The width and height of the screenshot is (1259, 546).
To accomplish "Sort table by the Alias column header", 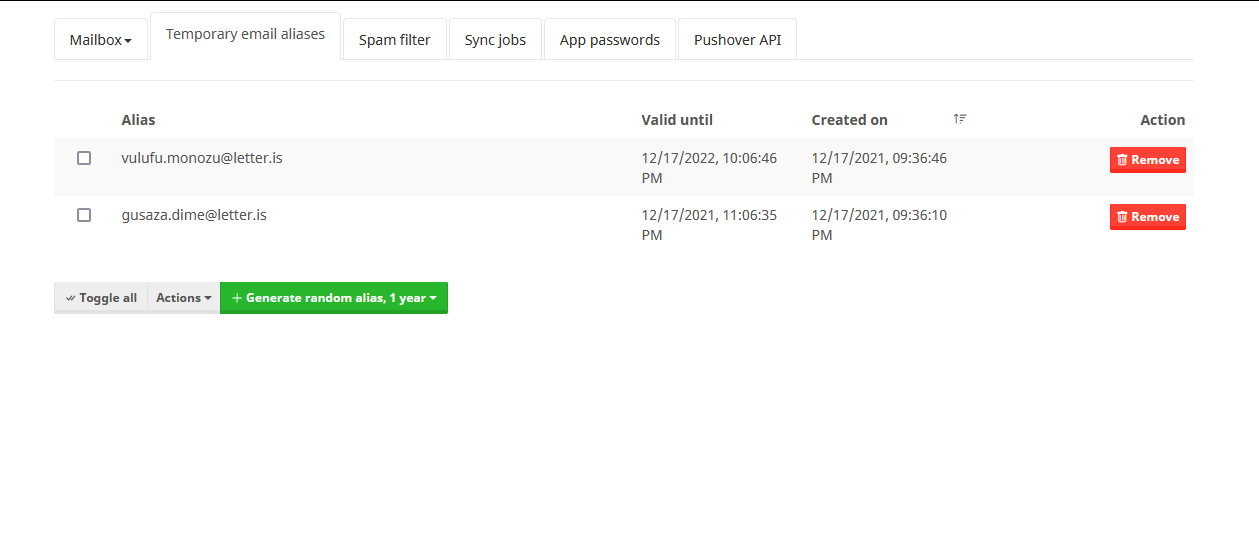I will point(139,120).
